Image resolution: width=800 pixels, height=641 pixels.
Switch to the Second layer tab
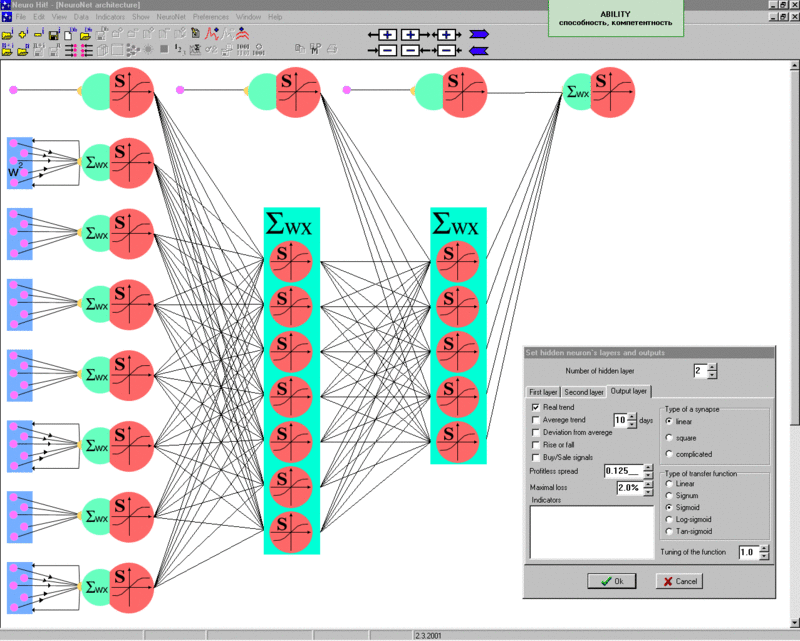tap(584, 392)
